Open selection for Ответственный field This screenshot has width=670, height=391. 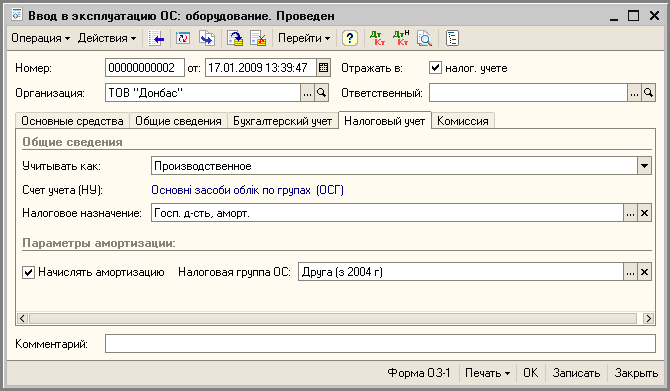click(635, 93)
